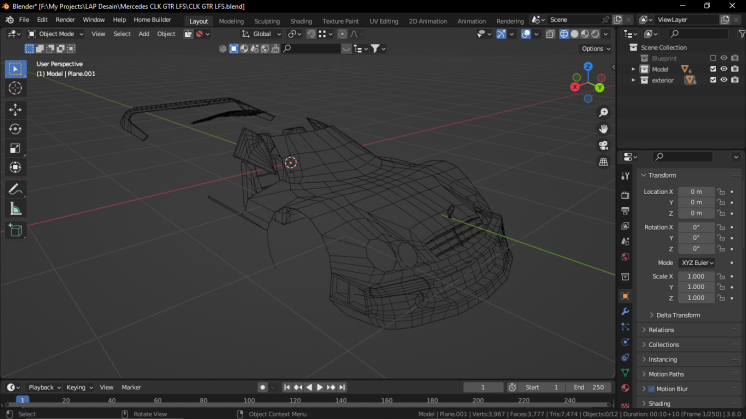Open the Modifier properties wrench tab
Image resolution: width=746 pixels, height=419 pixels.
(625, 312)
